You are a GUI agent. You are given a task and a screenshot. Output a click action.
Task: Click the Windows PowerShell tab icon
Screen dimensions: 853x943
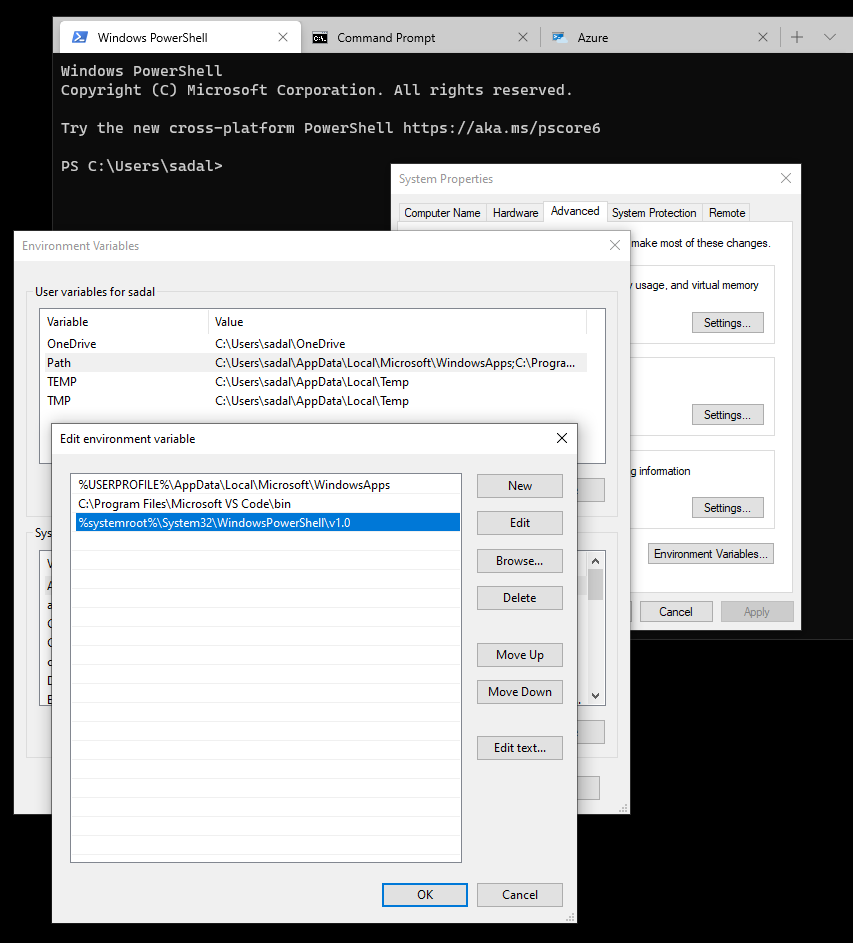[78, 36]
